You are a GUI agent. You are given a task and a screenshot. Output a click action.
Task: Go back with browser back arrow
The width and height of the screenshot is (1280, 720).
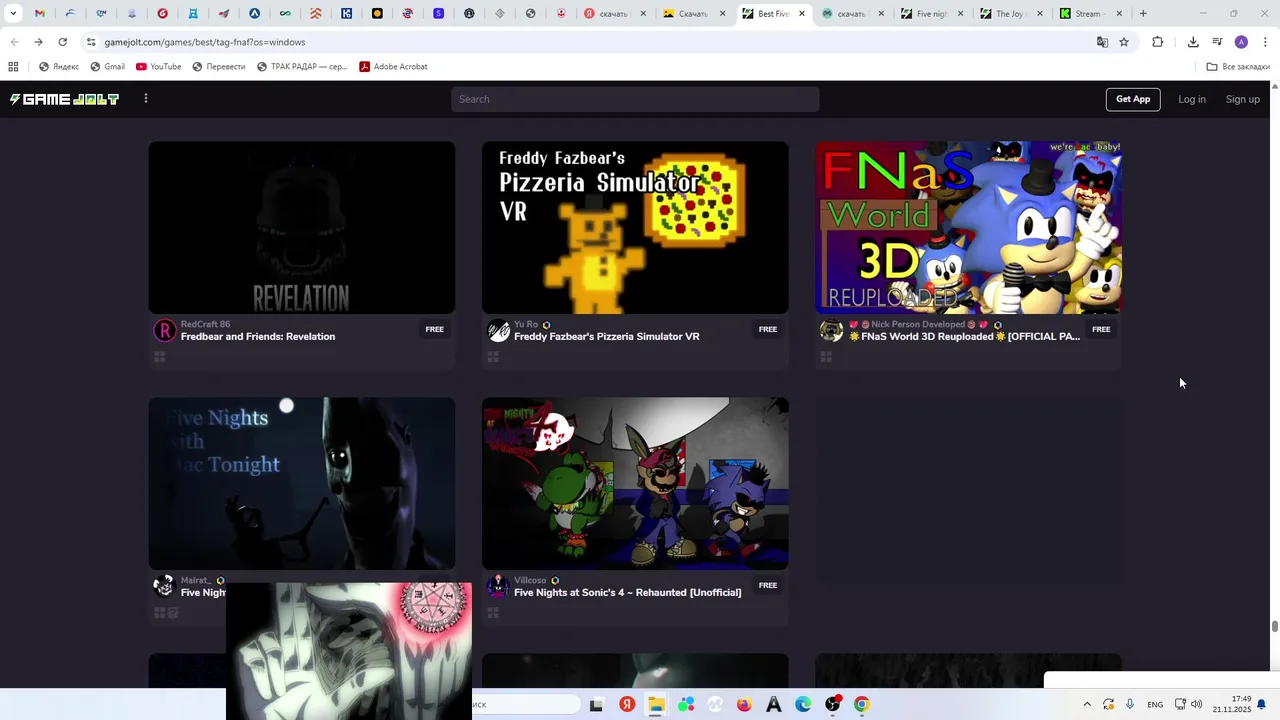[14, 42]
